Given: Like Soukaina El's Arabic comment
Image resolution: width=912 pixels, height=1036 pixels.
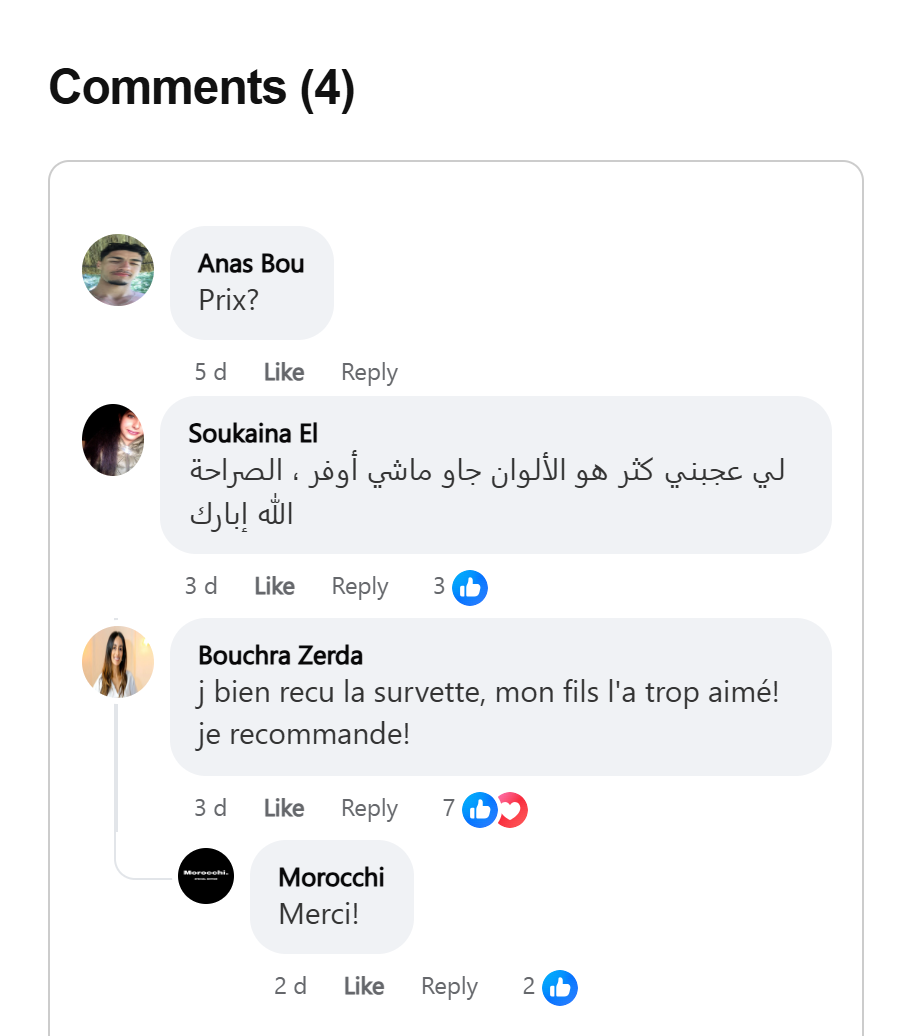Looking at the screenshot, I should tap(274, 586).
